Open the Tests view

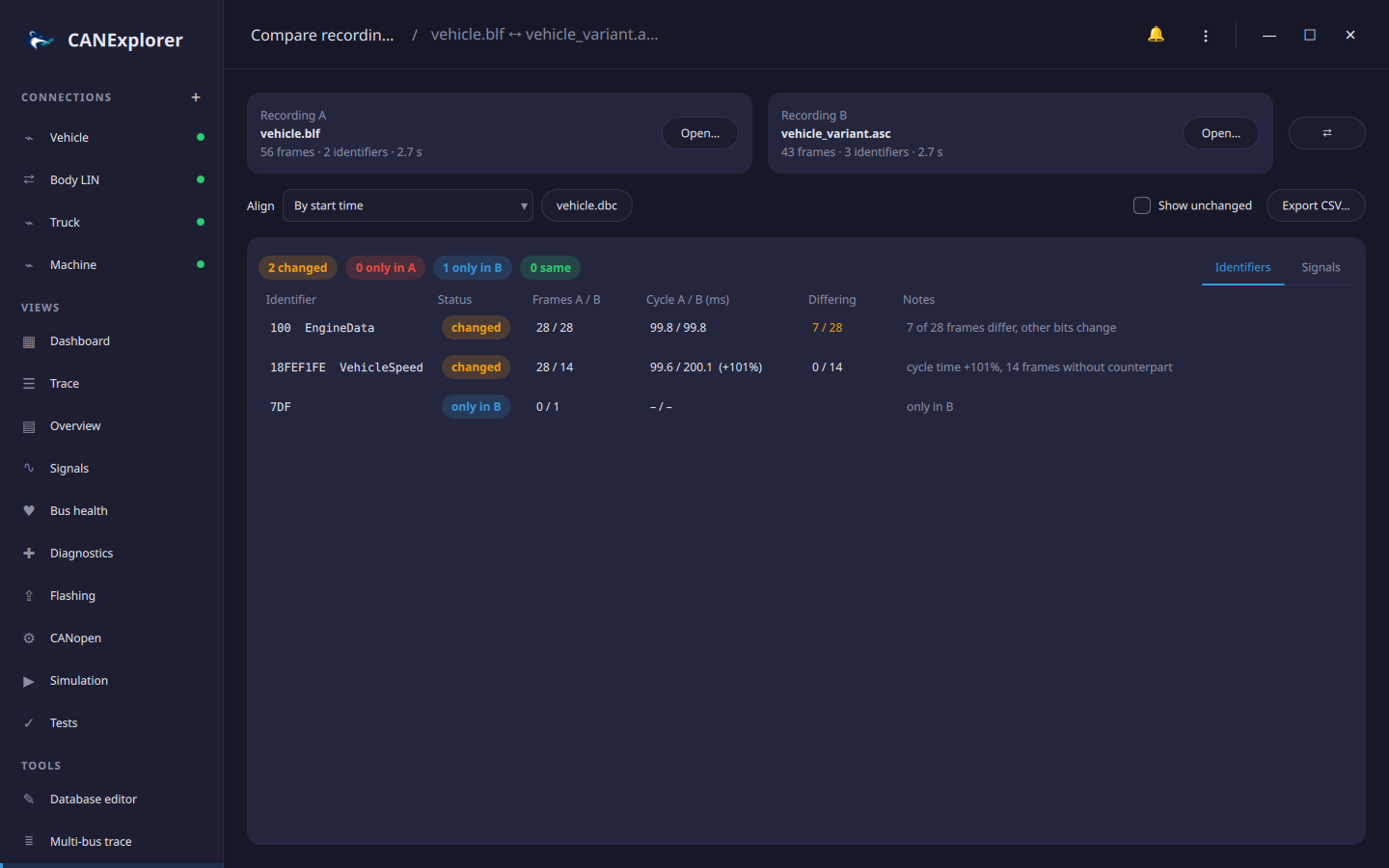pyautogui.click(x=112, y=723)
